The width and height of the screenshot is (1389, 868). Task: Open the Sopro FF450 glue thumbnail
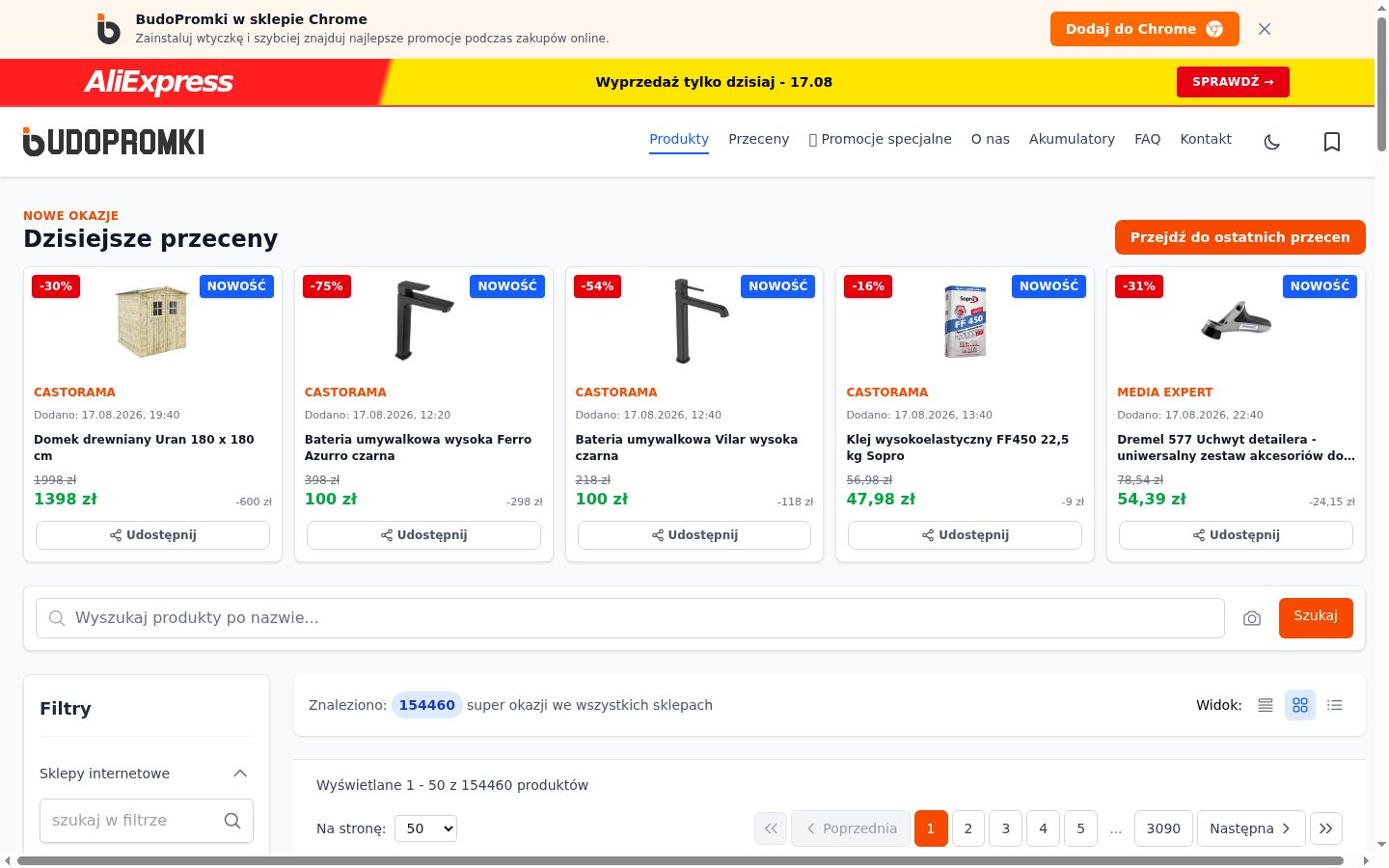click(x=965, y=321)
